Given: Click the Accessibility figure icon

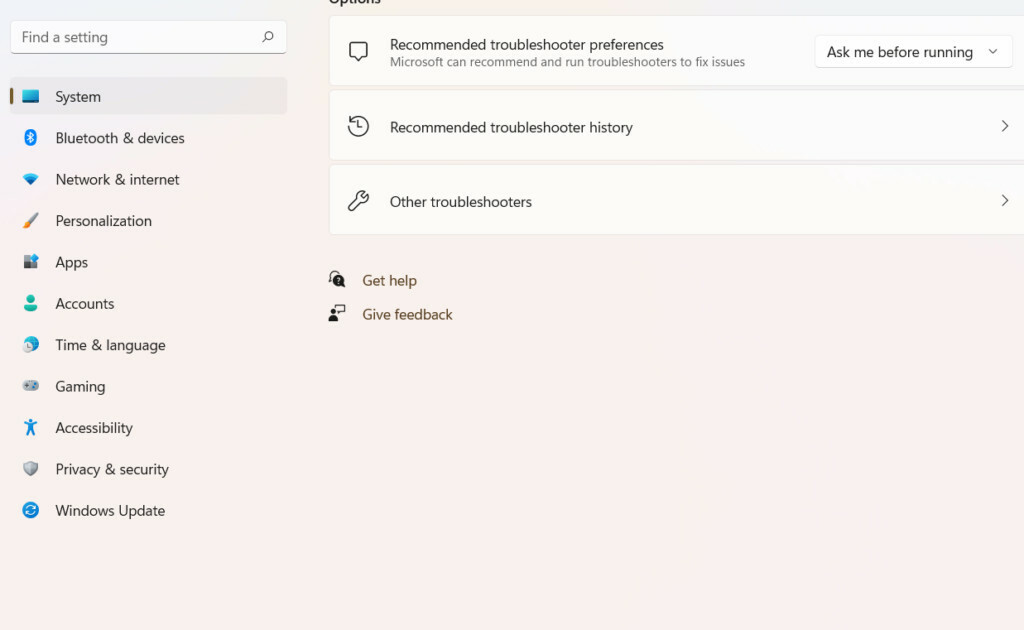Looking at the screenshot, I should pos(31,428).
